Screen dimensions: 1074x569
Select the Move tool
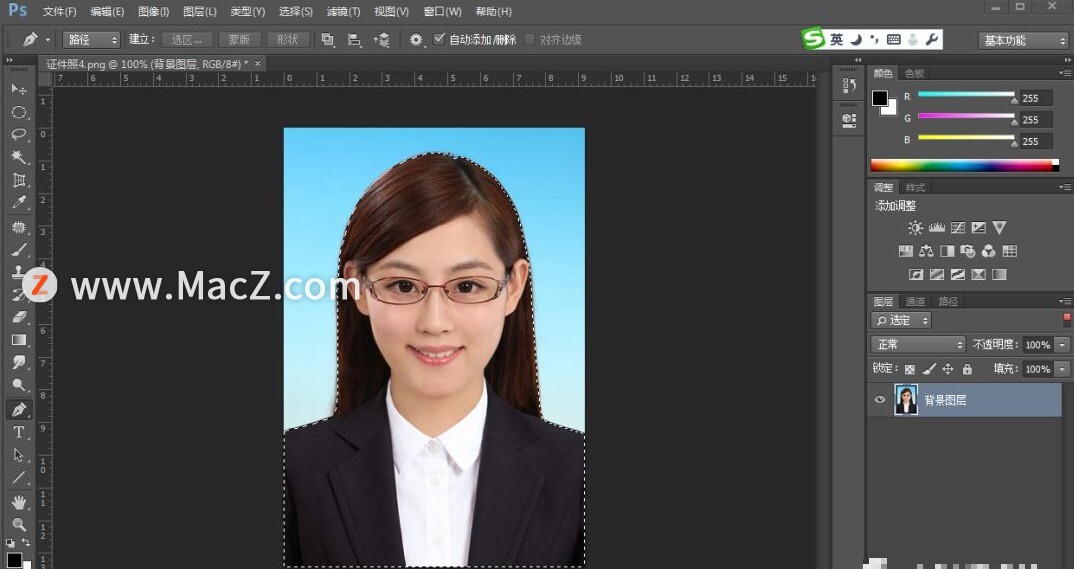tap(18, 89)
